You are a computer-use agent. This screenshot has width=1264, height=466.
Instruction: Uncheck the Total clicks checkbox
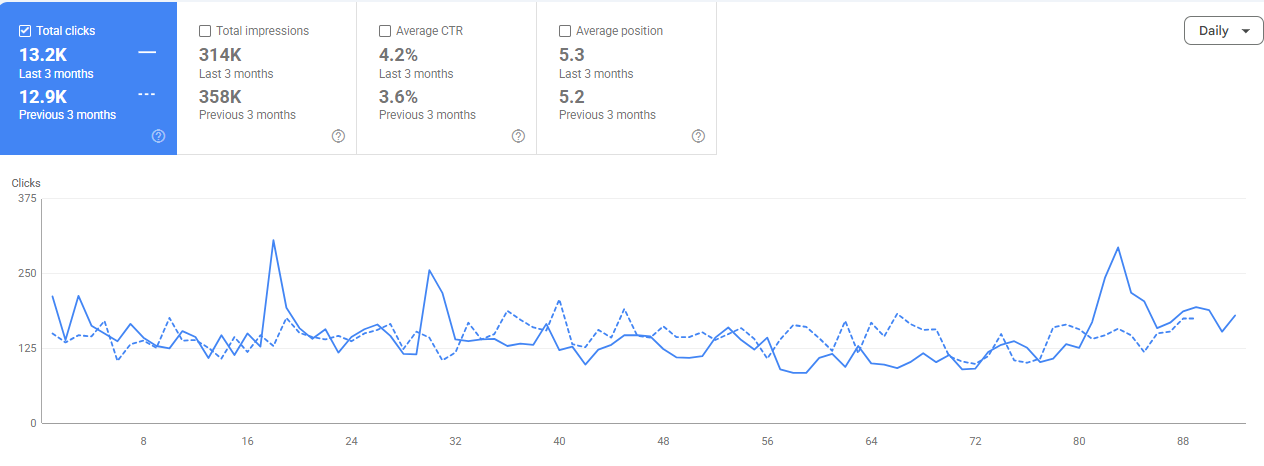[25, 31]
